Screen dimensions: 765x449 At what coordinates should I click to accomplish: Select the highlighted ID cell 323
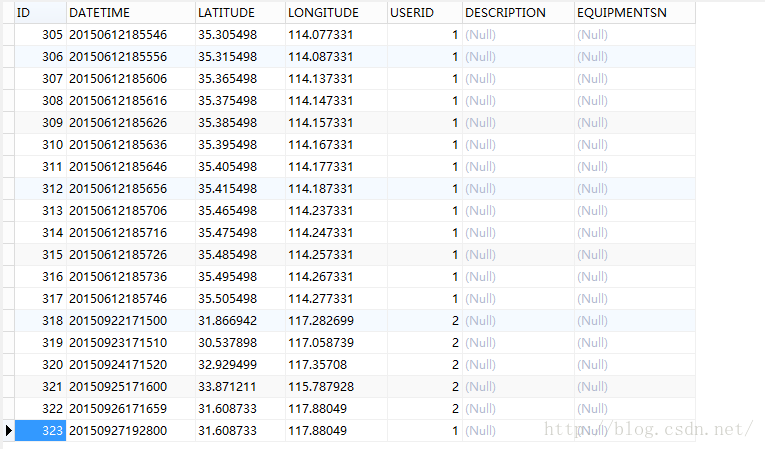40,430
